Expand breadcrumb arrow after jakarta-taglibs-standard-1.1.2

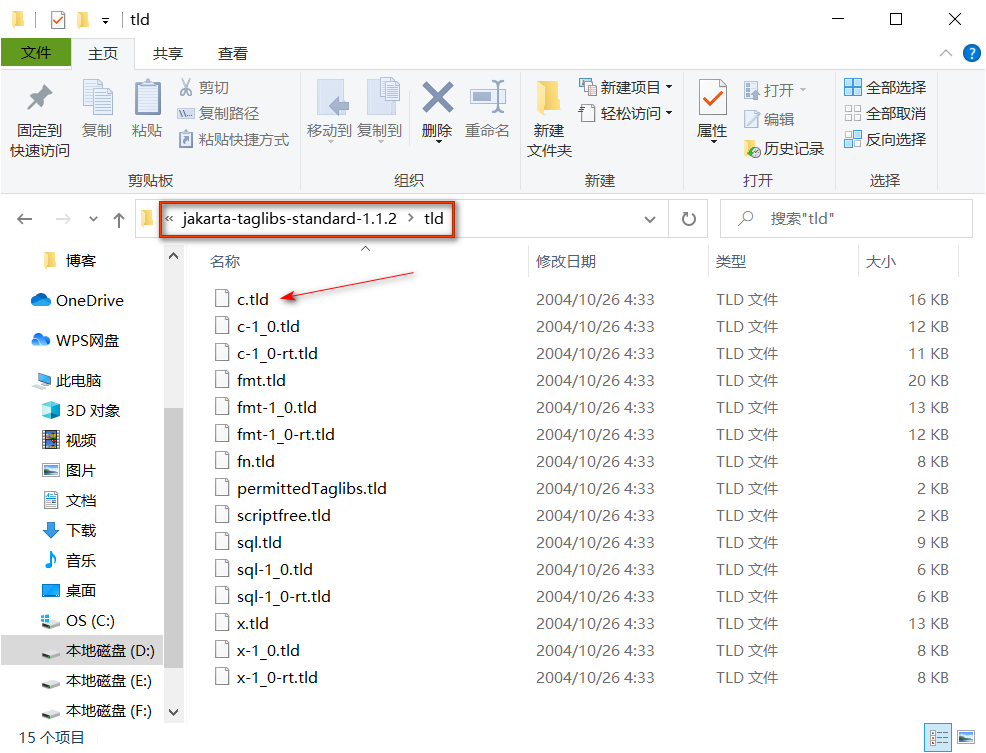coord(411,218)
